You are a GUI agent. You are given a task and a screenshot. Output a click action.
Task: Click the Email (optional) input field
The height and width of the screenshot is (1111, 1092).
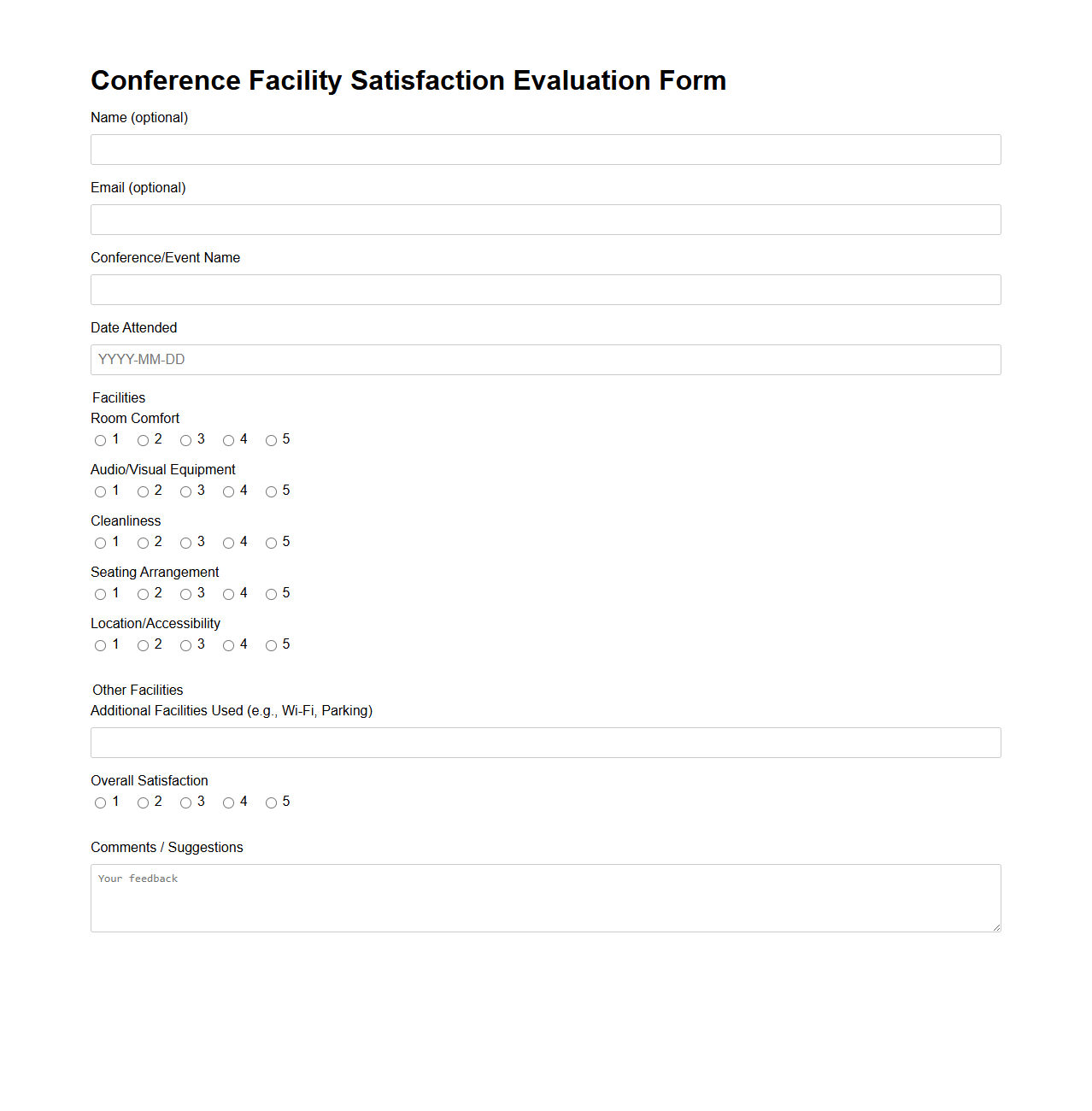pos(545,220)
